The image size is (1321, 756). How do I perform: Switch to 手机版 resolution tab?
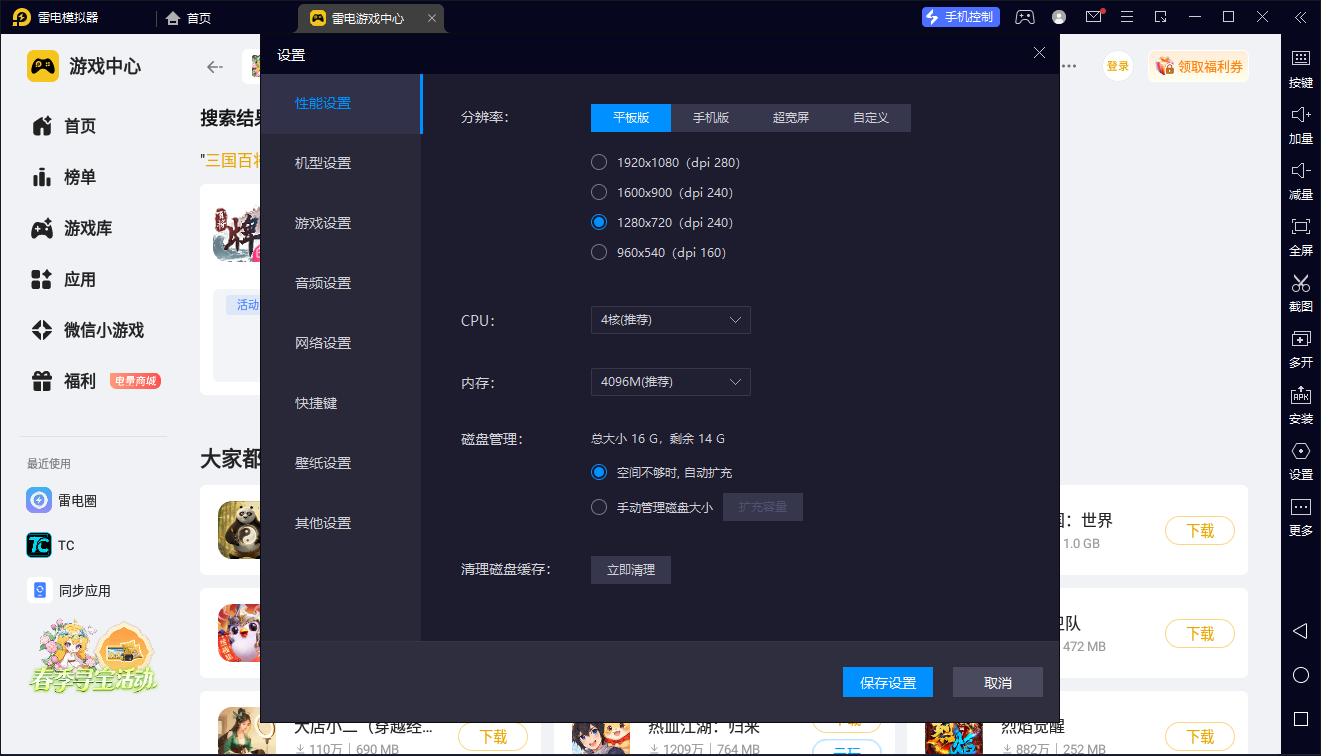(711, 118)
